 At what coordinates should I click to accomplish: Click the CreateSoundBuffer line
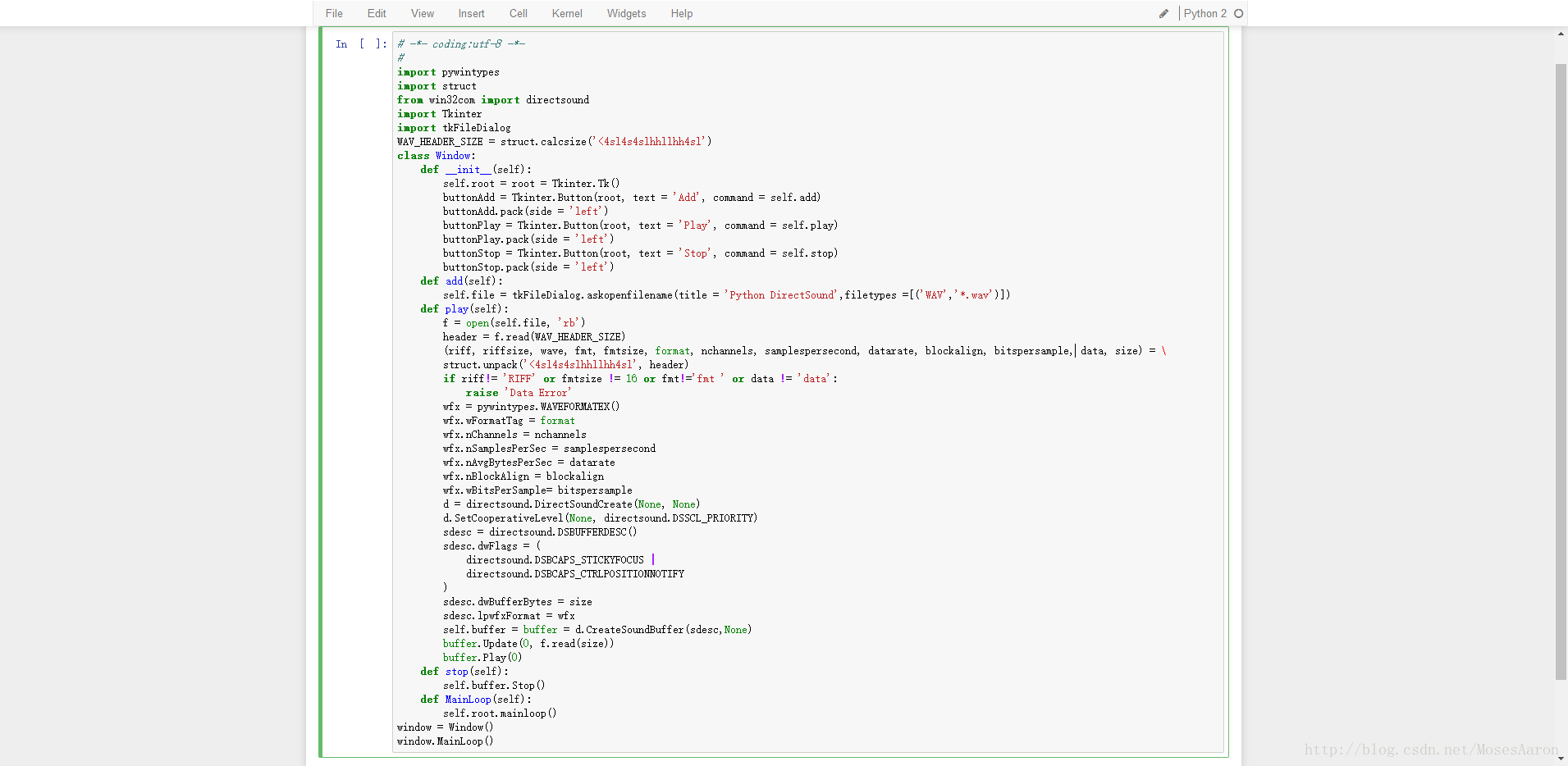597,630
